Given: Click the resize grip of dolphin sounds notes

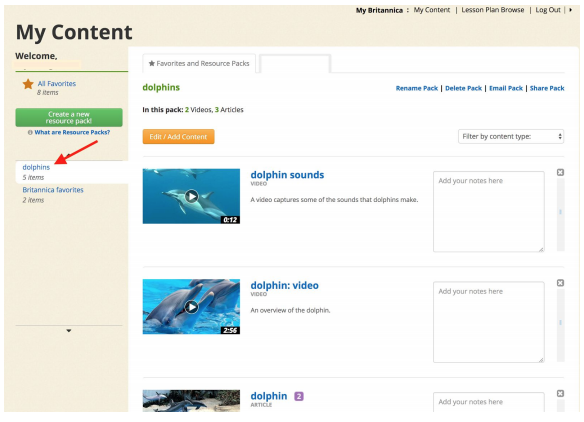Looking at the screenshot, I should pos(541,249).
